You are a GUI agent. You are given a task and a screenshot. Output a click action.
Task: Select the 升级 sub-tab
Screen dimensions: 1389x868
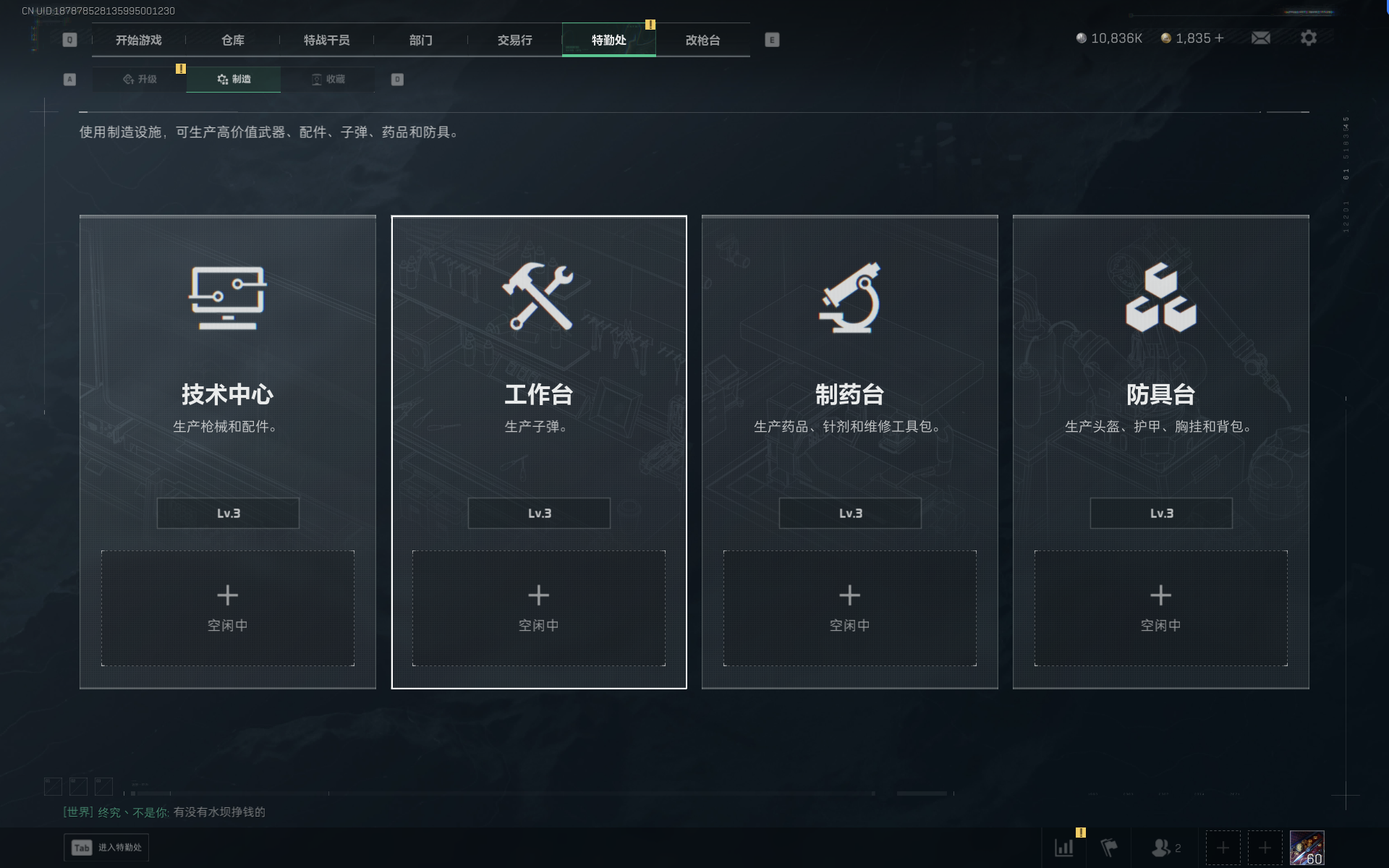(140, 79)
